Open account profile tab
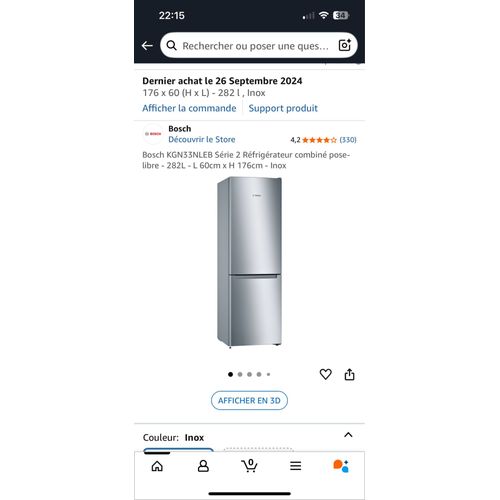500x500 pixels. (x=203, y=466)
